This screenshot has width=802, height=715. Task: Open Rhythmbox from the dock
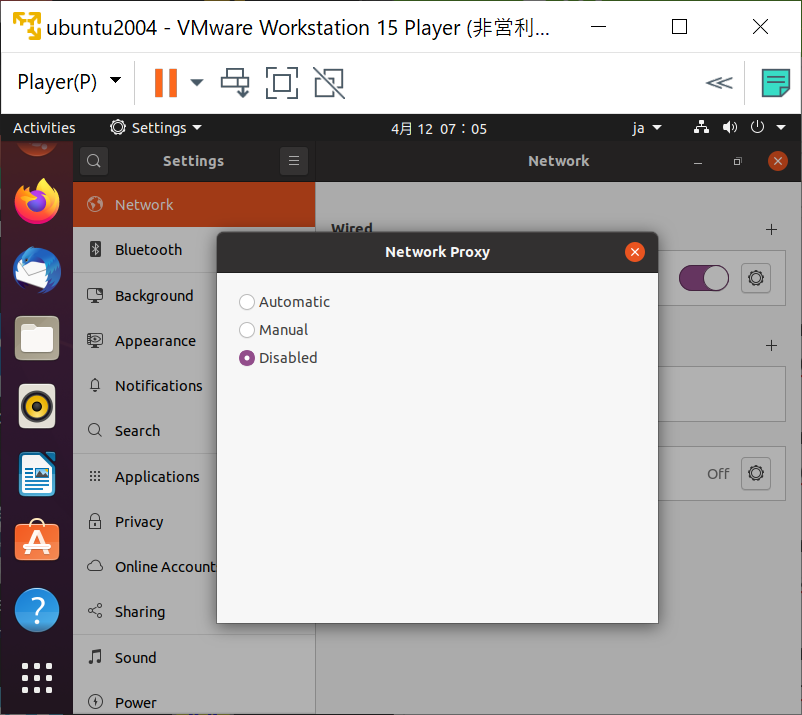(x=37, y=407)
